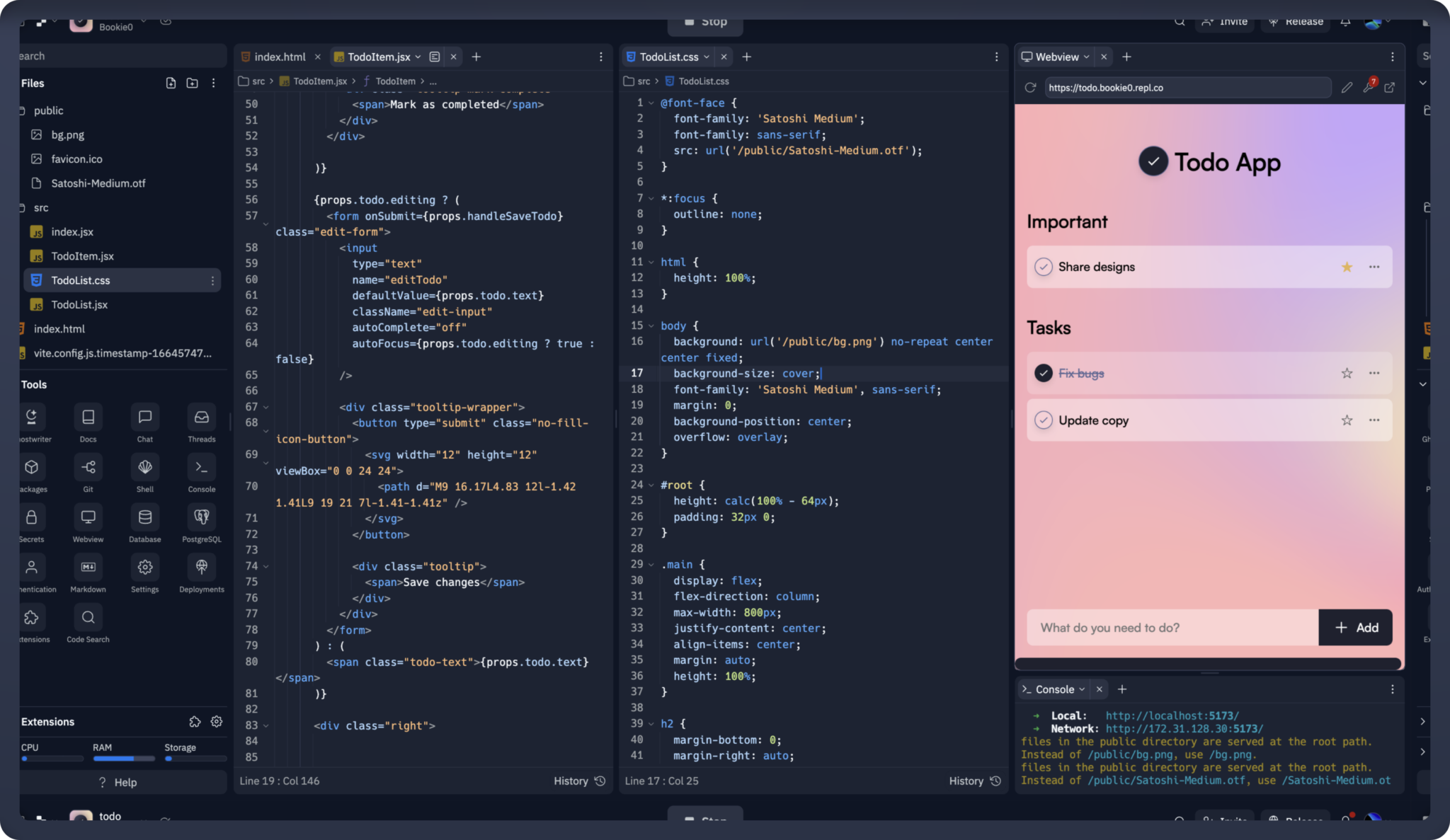Open Files panel three-dot menu
The height and width of the screenshot is (840, 1450).
tap(213, 84)
